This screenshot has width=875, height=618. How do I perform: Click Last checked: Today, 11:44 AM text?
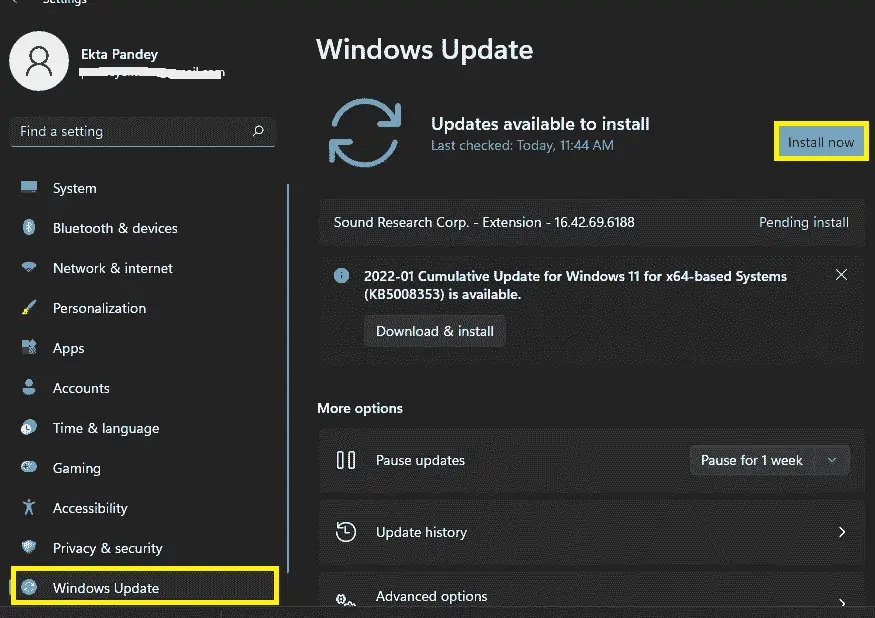tap(522, 145)
